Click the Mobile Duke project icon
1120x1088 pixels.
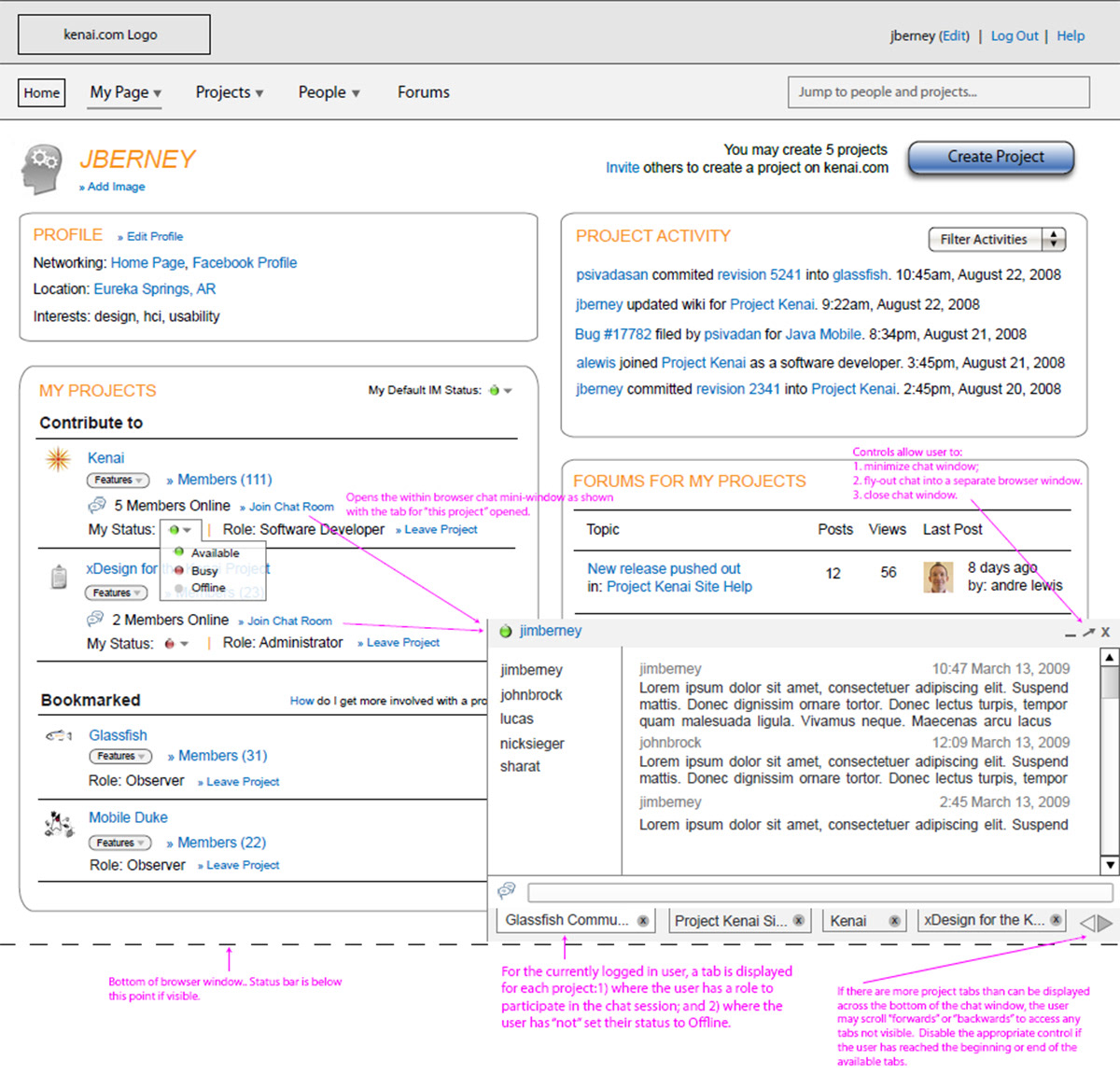point(59,825)
